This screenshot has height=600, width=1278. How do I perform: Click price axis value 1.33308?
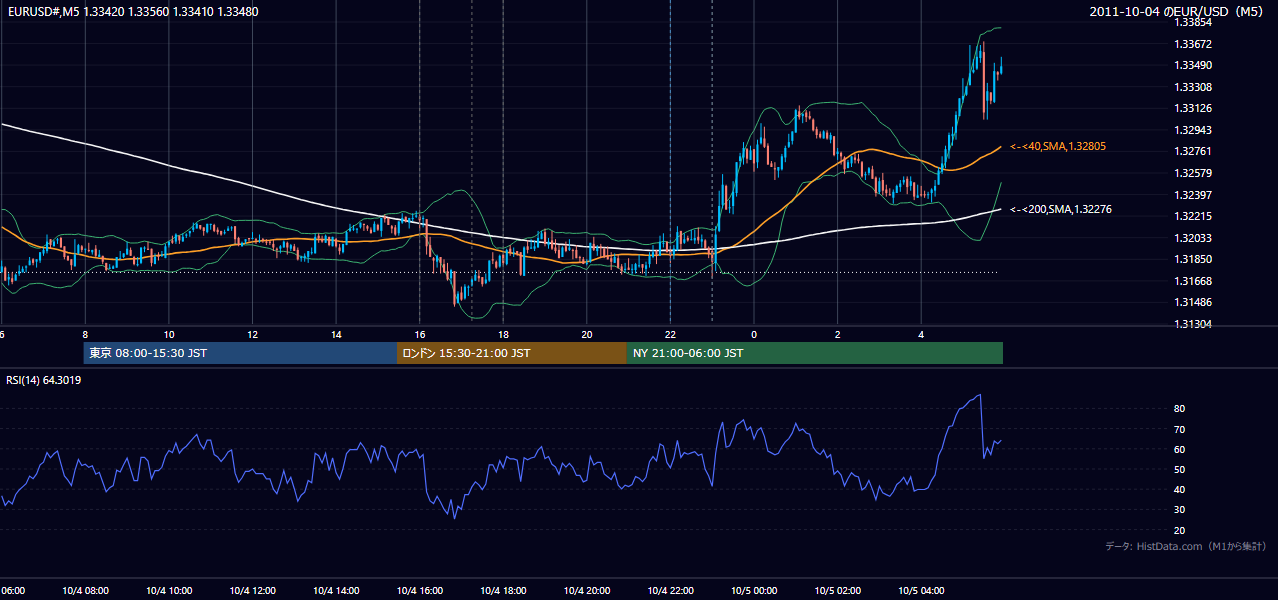1193,88
